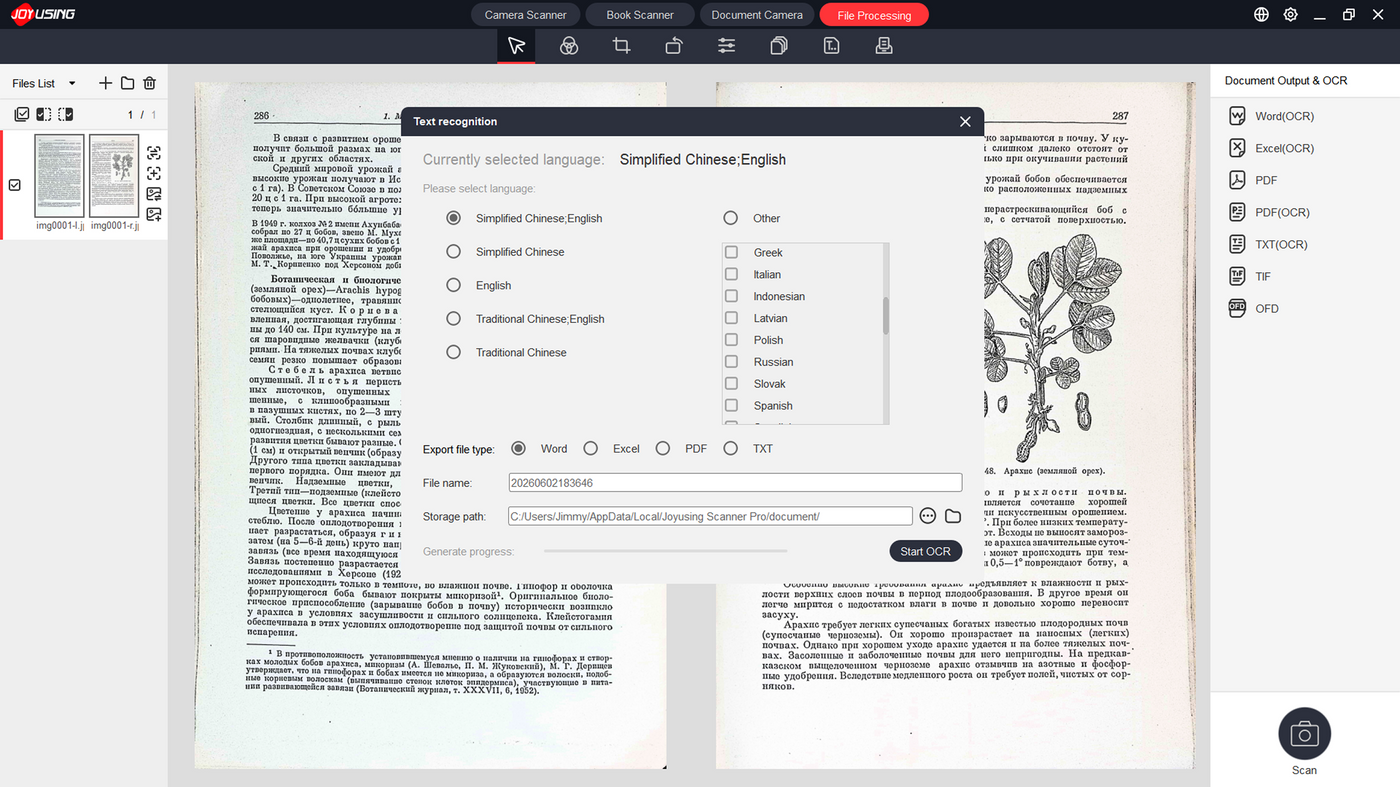This screenshot has height=787, width=1400.
Task: Click the camera Scan button
Action: point(1304,734)
